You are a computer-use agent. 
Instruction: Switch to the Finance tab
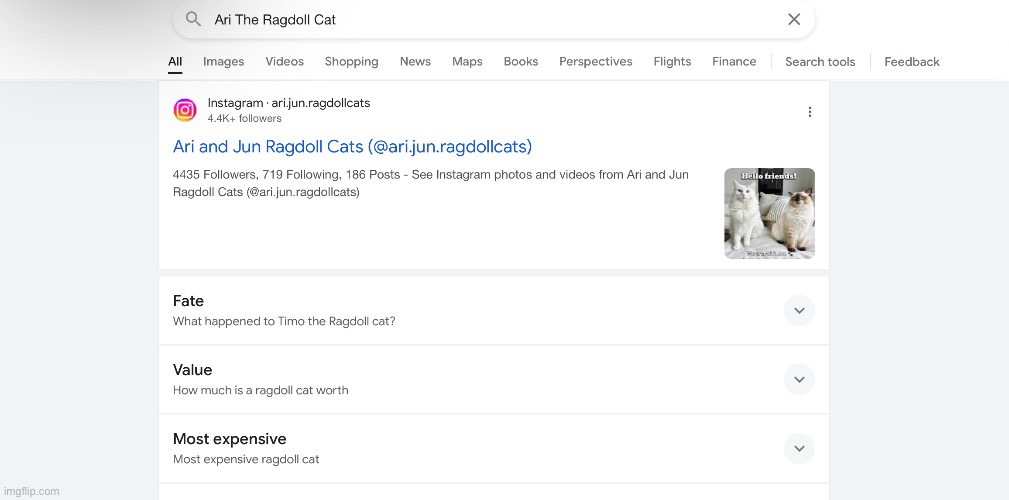tap(734, 62)
